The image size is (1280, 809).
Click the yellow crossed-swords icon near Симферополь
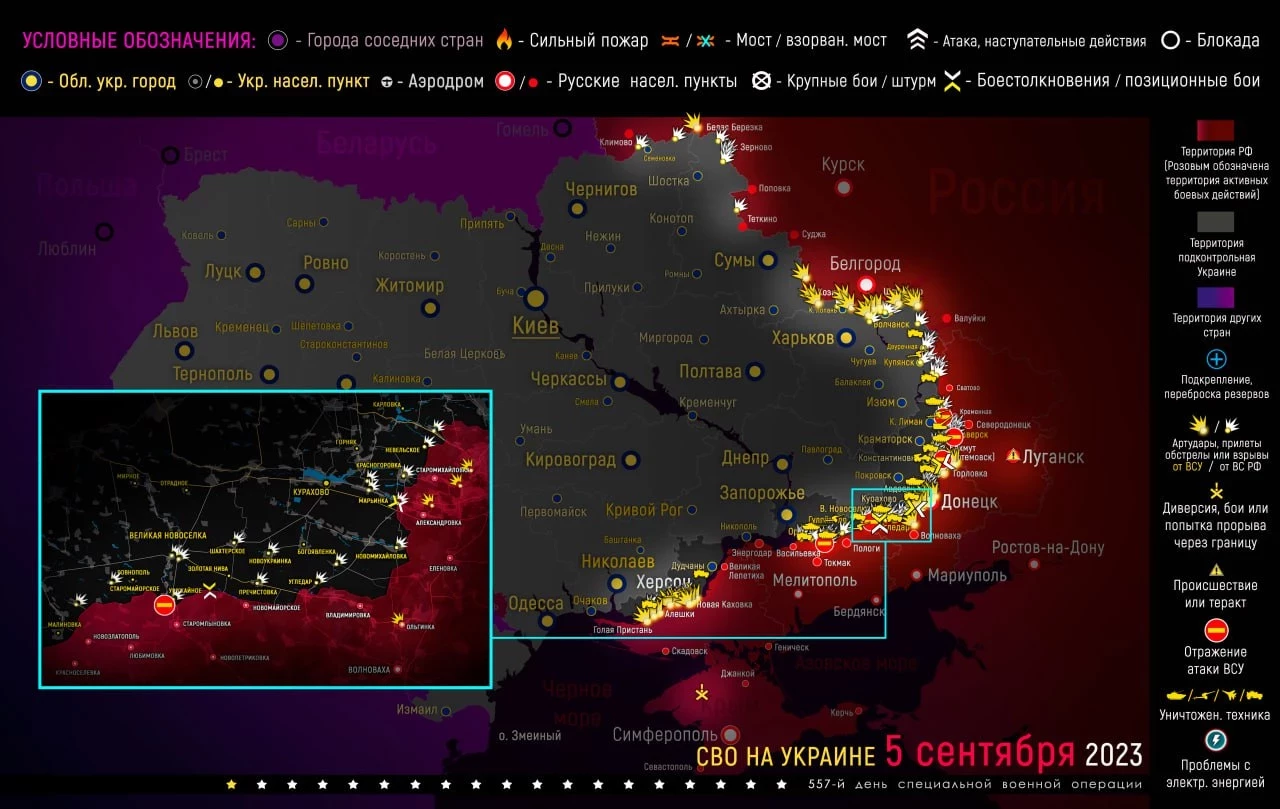pyautogui.click(x=702, y=691)
